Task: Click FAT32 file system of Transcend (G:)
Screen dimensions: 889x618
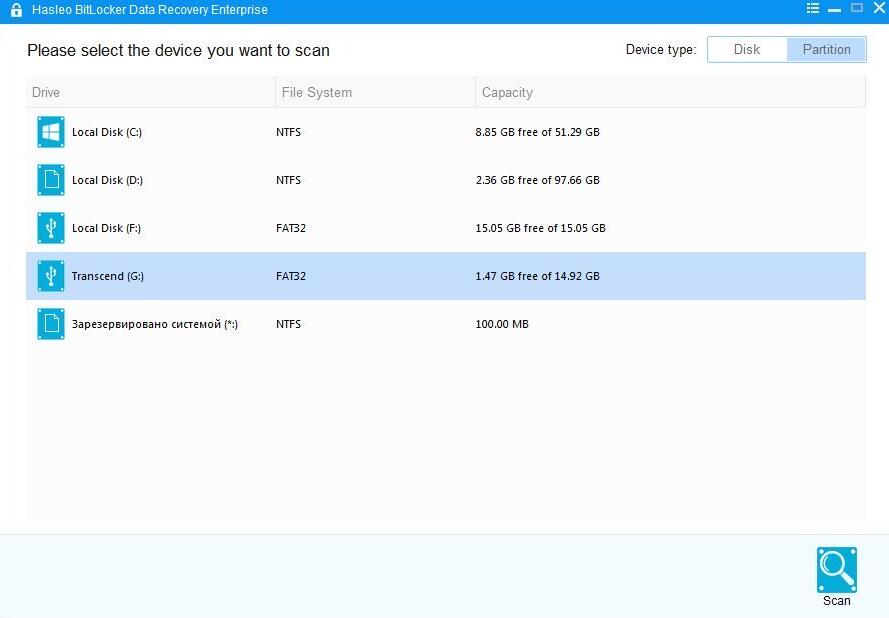Action: coord(291,276)
